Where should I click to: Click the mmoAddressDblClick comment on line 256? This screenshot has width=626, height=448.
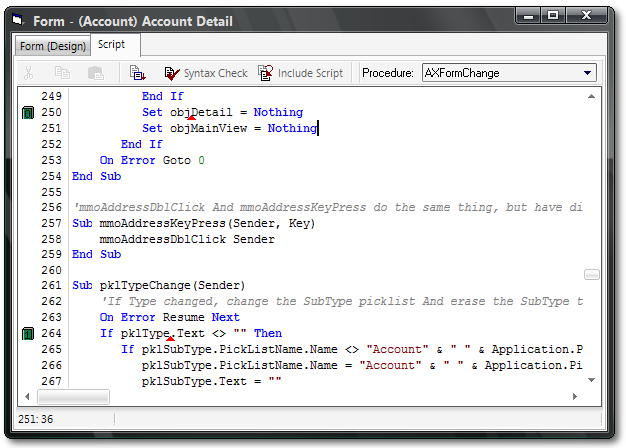point(328,208)
